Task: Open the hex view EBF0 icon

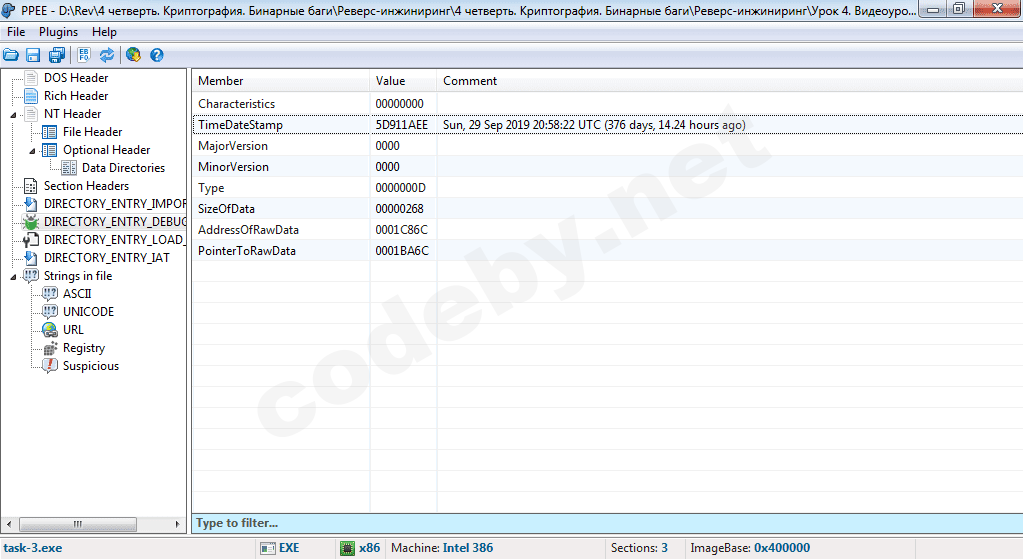Action: (84, 55)
